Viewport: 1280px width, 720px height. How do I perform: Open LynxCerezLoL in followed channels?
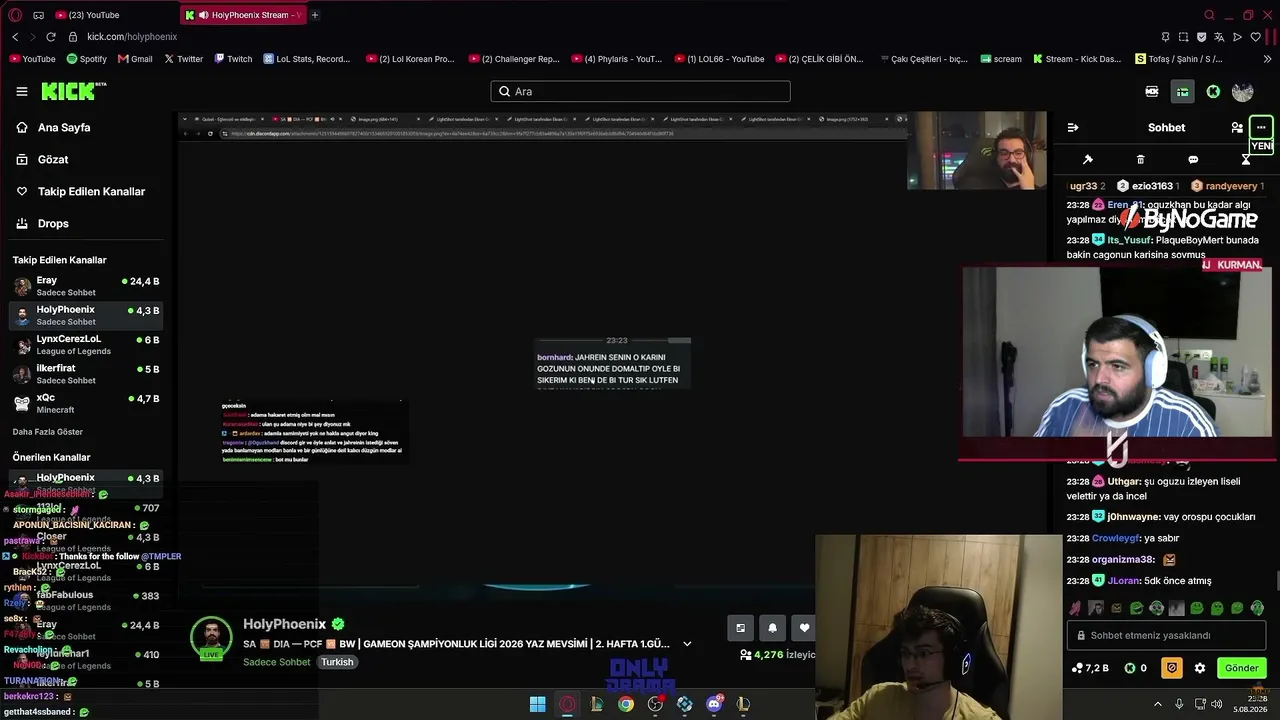coord(86,345)
